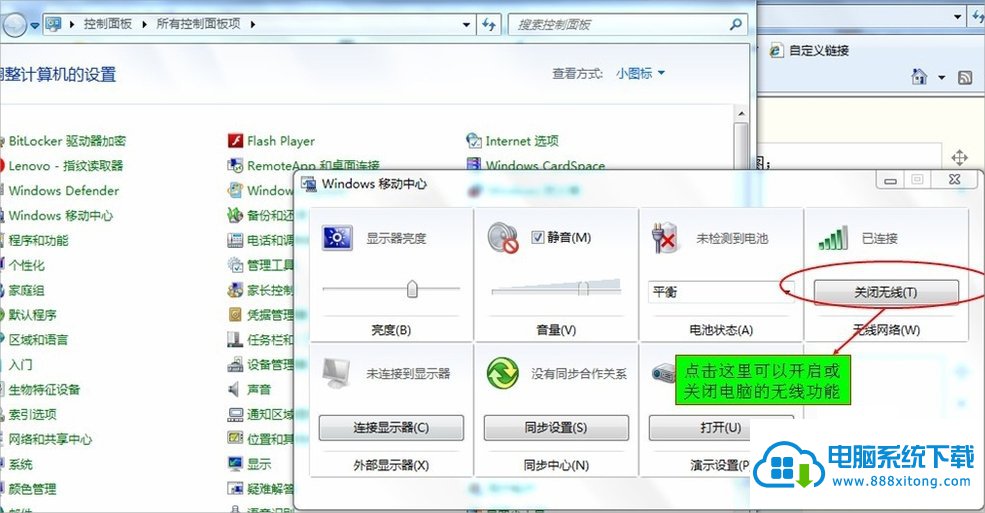Click the 设备管理器 icon

pos(235,364)
